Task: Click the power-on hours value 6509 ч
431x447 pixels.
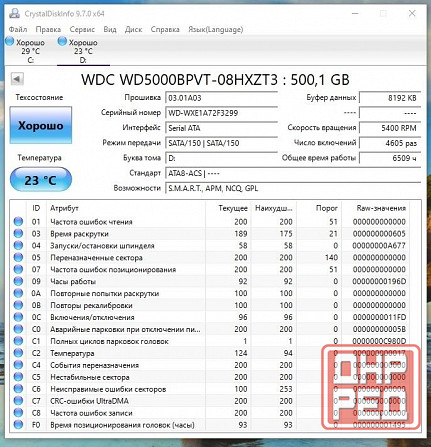Action: click(x=390, y=158)
